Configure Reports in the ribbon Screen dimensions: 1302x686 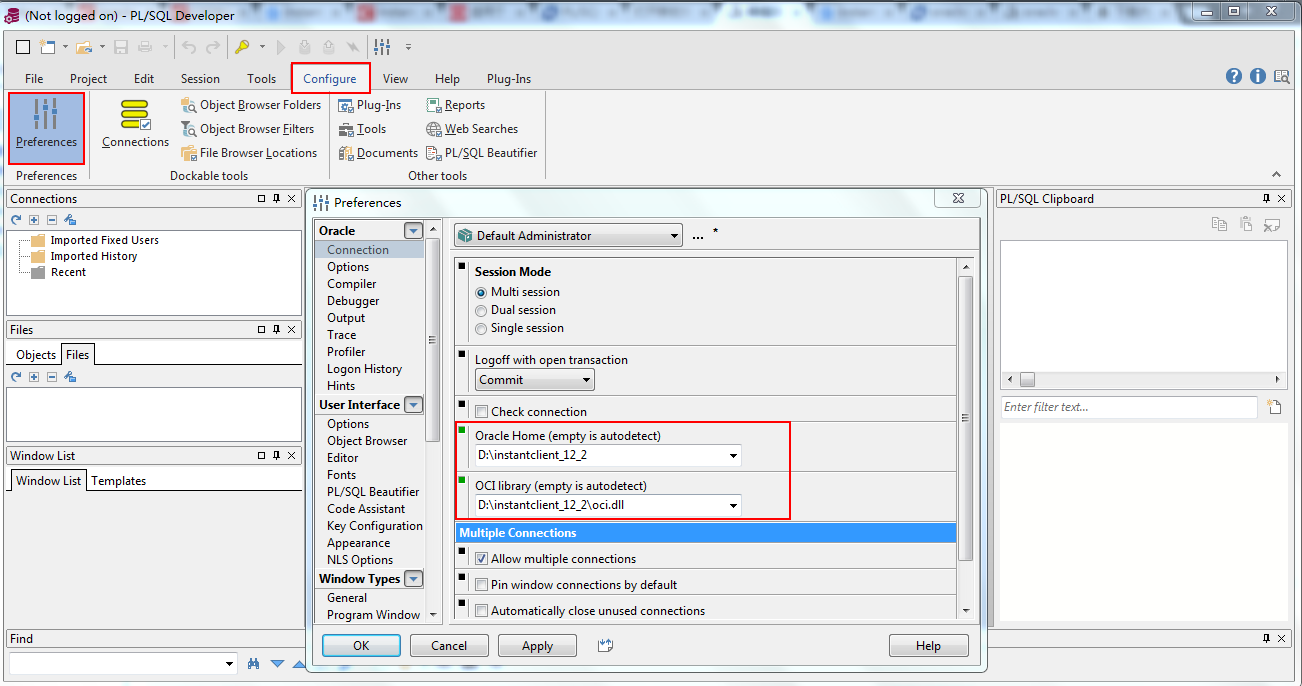click(x=455, y=105)
